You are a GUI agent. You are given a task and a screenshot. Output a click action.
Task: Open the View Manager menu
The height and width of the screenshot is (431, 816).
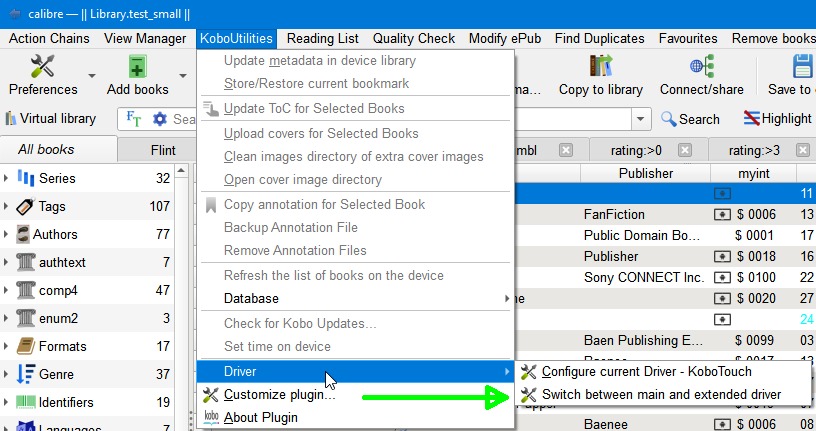(145, 39)
